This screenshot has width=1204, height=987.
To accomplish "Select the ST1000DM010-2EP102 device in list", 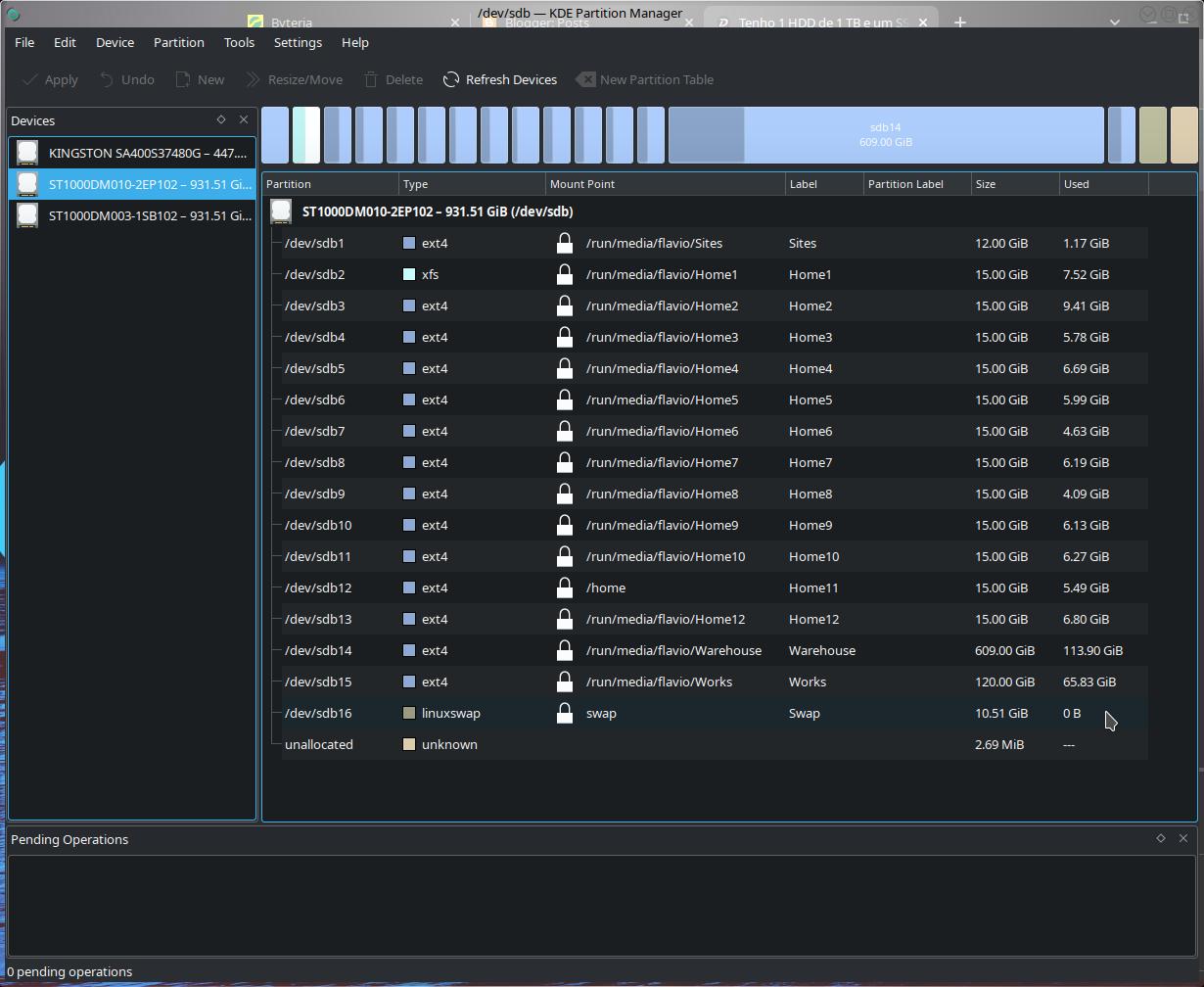I will pos(132,184).
